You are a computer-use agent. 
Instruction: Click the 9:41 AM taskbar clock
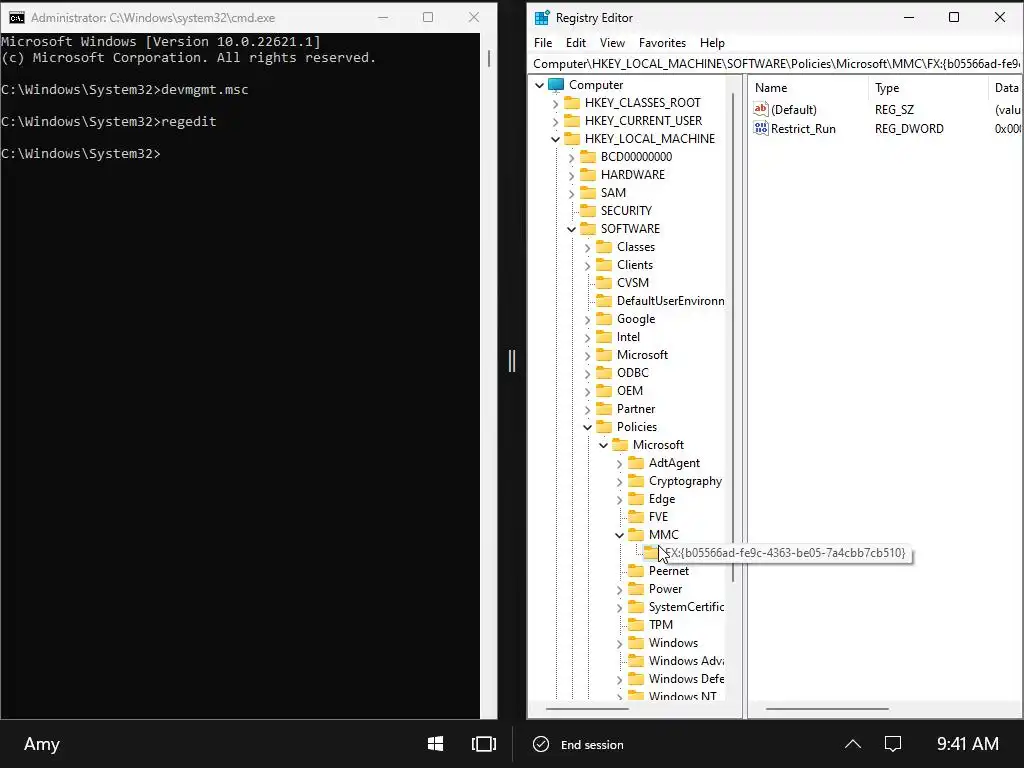tap(967, 744)
